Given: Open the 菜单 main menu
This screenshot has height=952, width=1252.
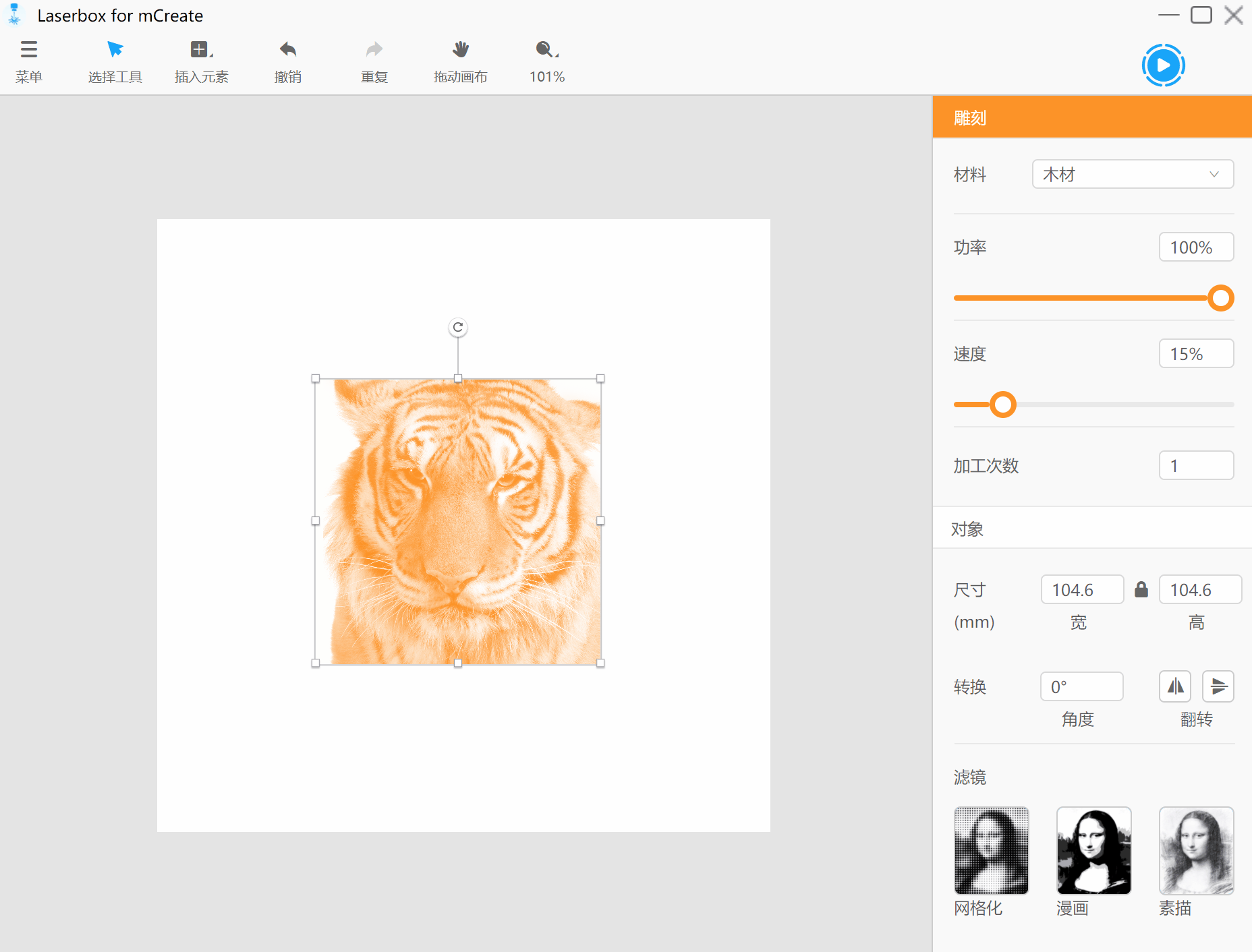Looking at the screenshot, I should click(x=29, y=59).
